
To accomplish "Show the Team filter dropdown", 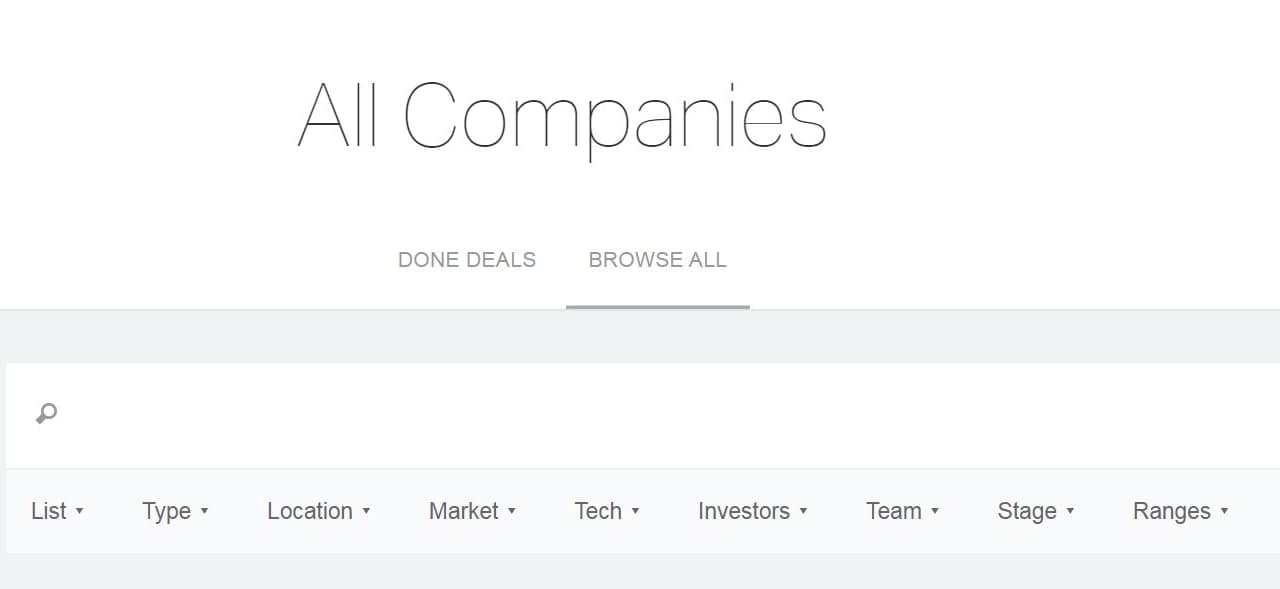I will coord(902,511).
